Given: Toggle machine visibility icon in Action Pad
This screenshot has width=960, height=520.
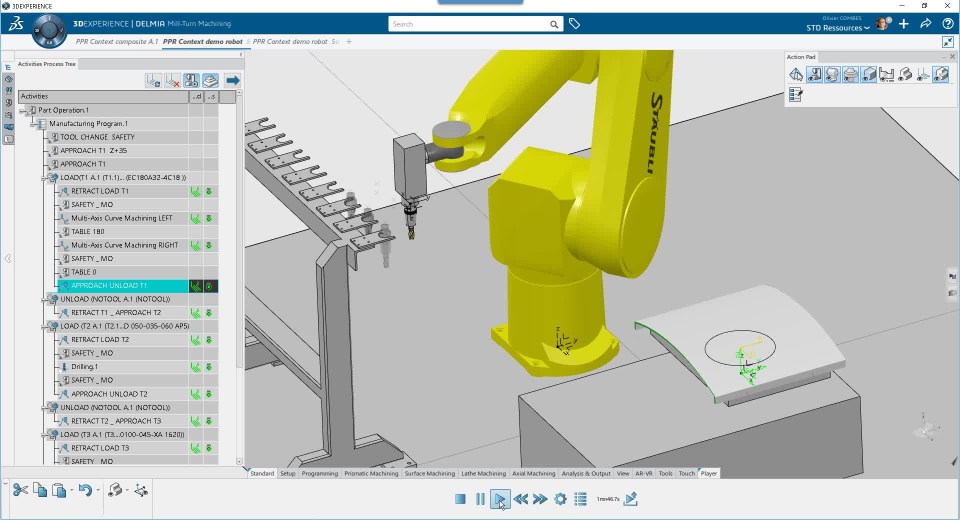Looking at the screenshot, I should coord(814,75).
